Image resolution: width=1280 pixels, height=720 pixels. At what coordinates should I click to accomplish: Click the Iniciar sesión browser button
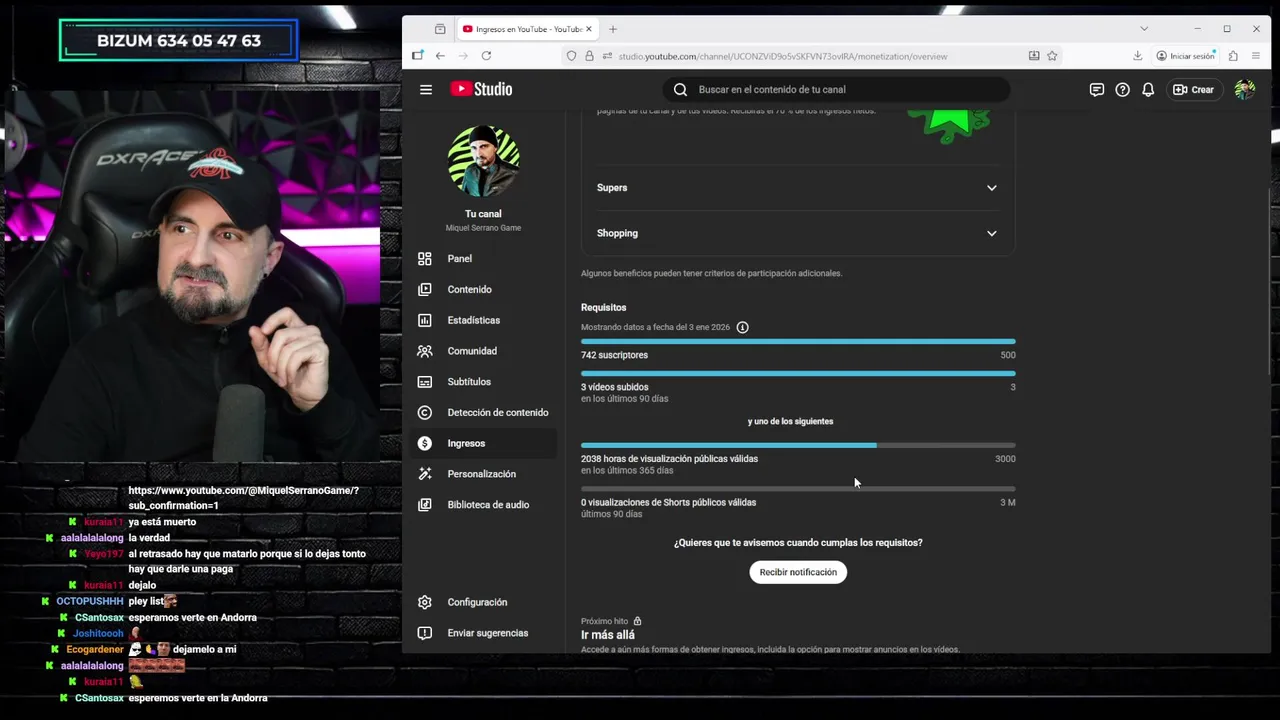(x=1185, y=56)
